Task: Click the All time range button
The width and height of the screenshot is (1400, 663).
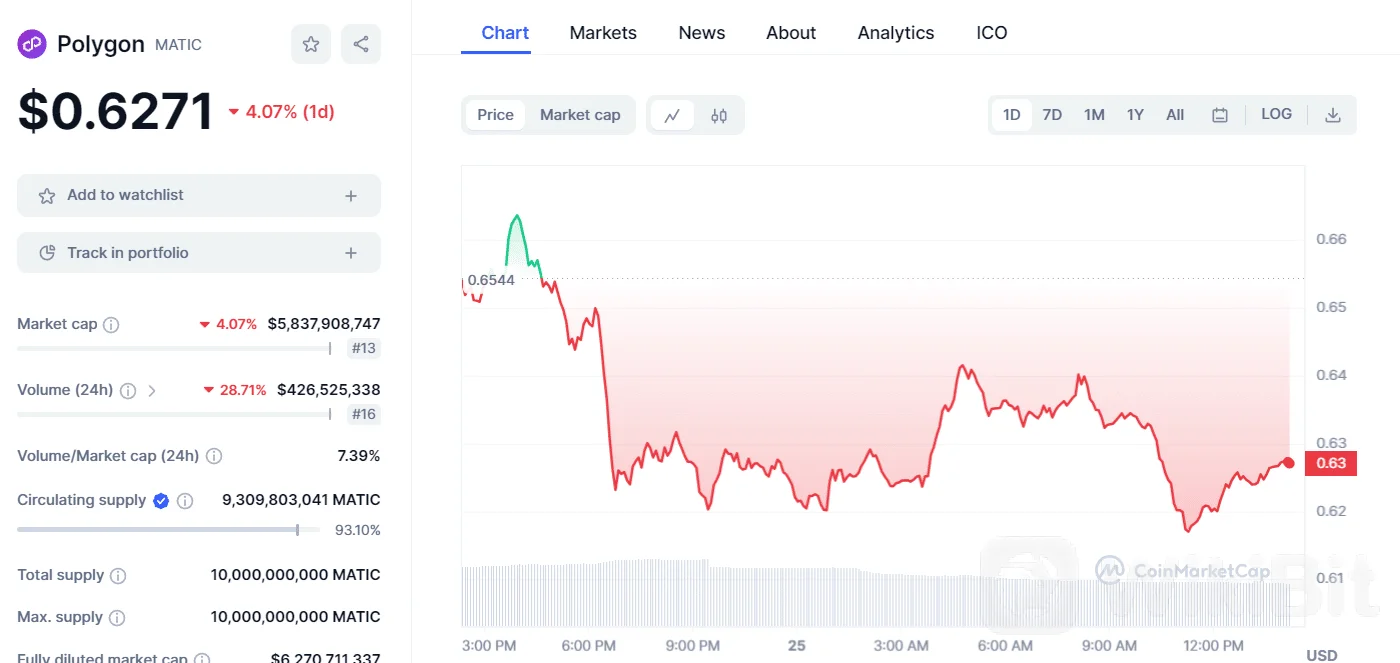Action: [1175, 115]
